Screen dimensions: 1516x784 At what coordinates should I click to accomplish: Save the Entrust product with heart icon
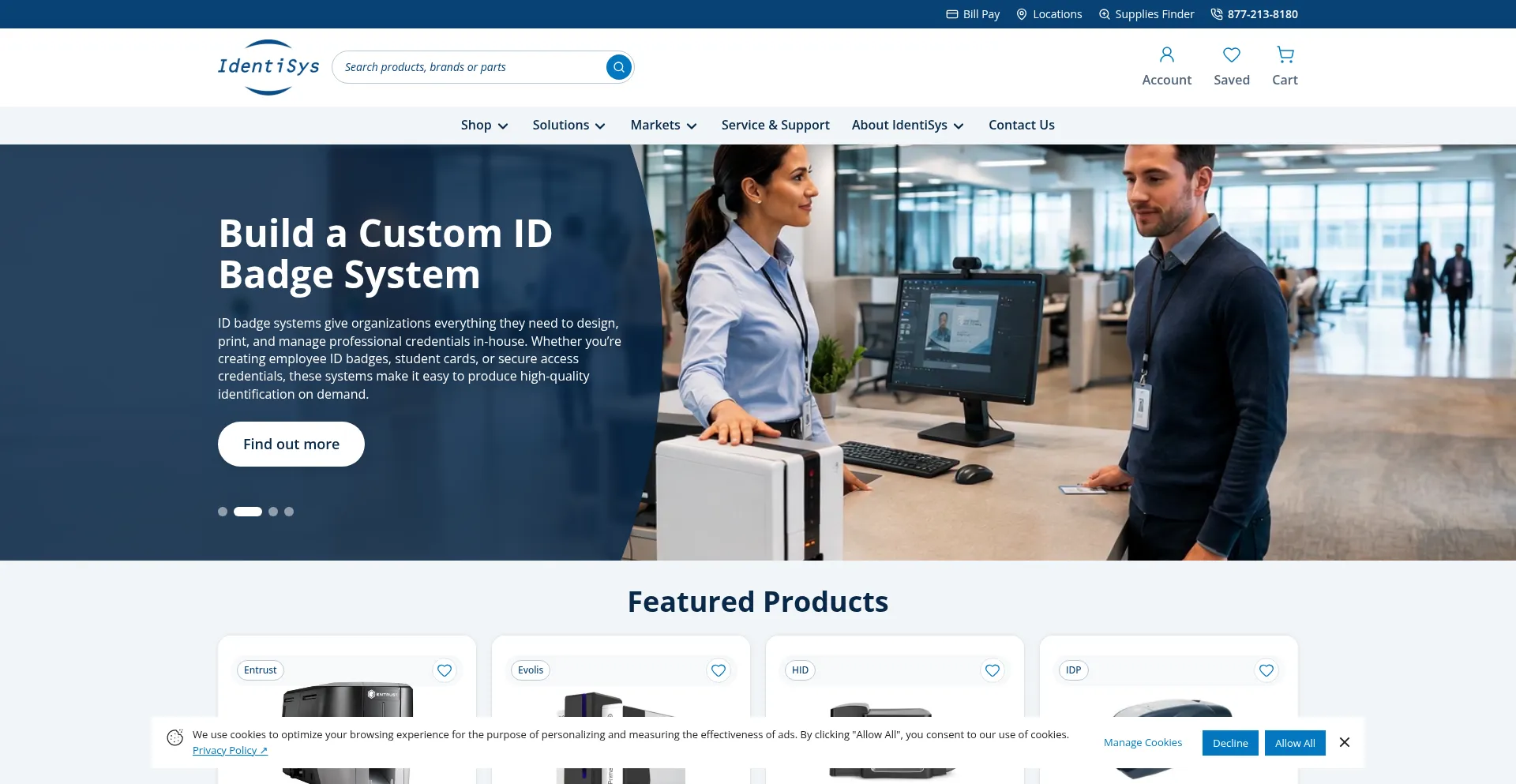pyautogui.click(x=445, y=670)
